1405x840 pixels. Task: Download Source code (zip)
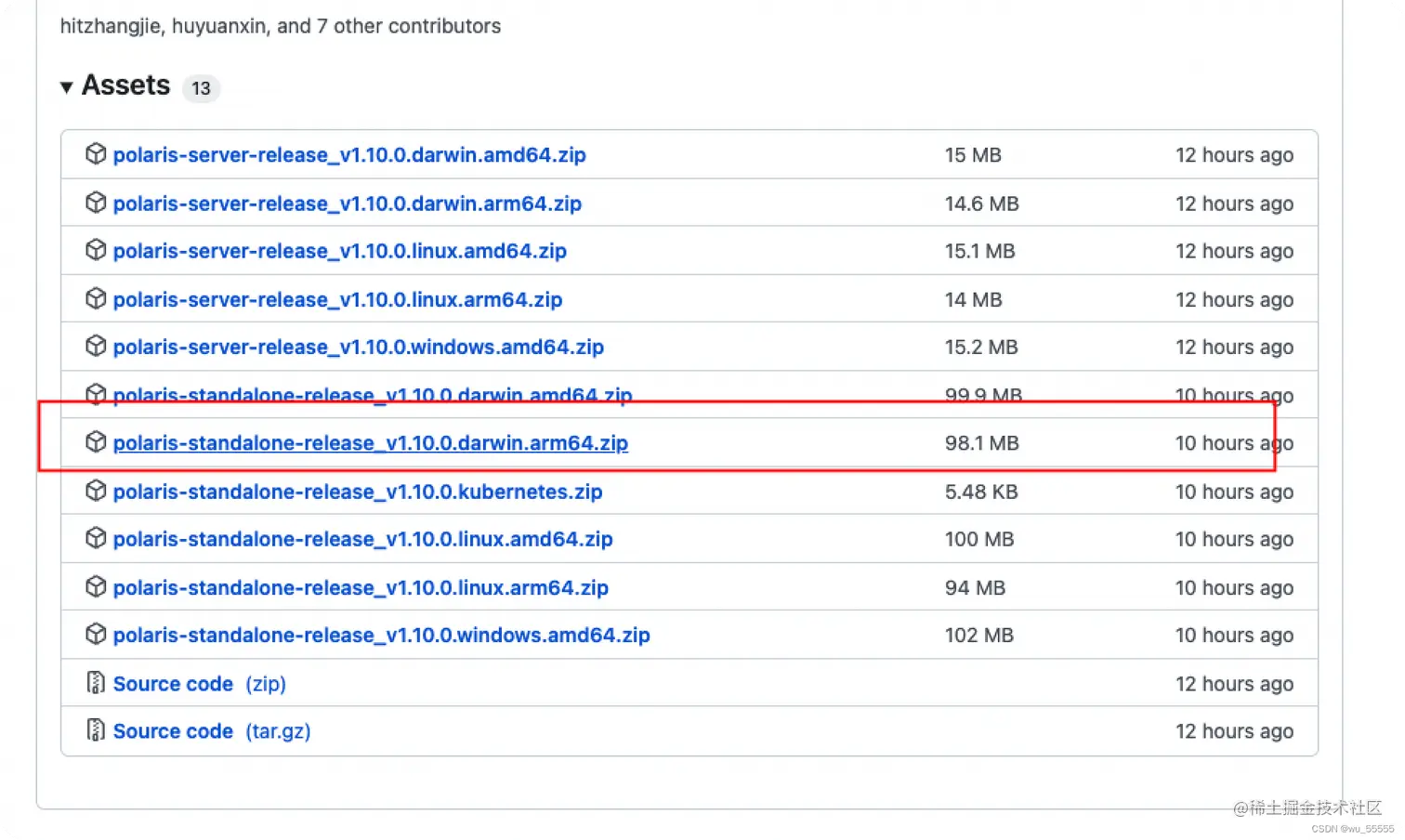[200, 684]
